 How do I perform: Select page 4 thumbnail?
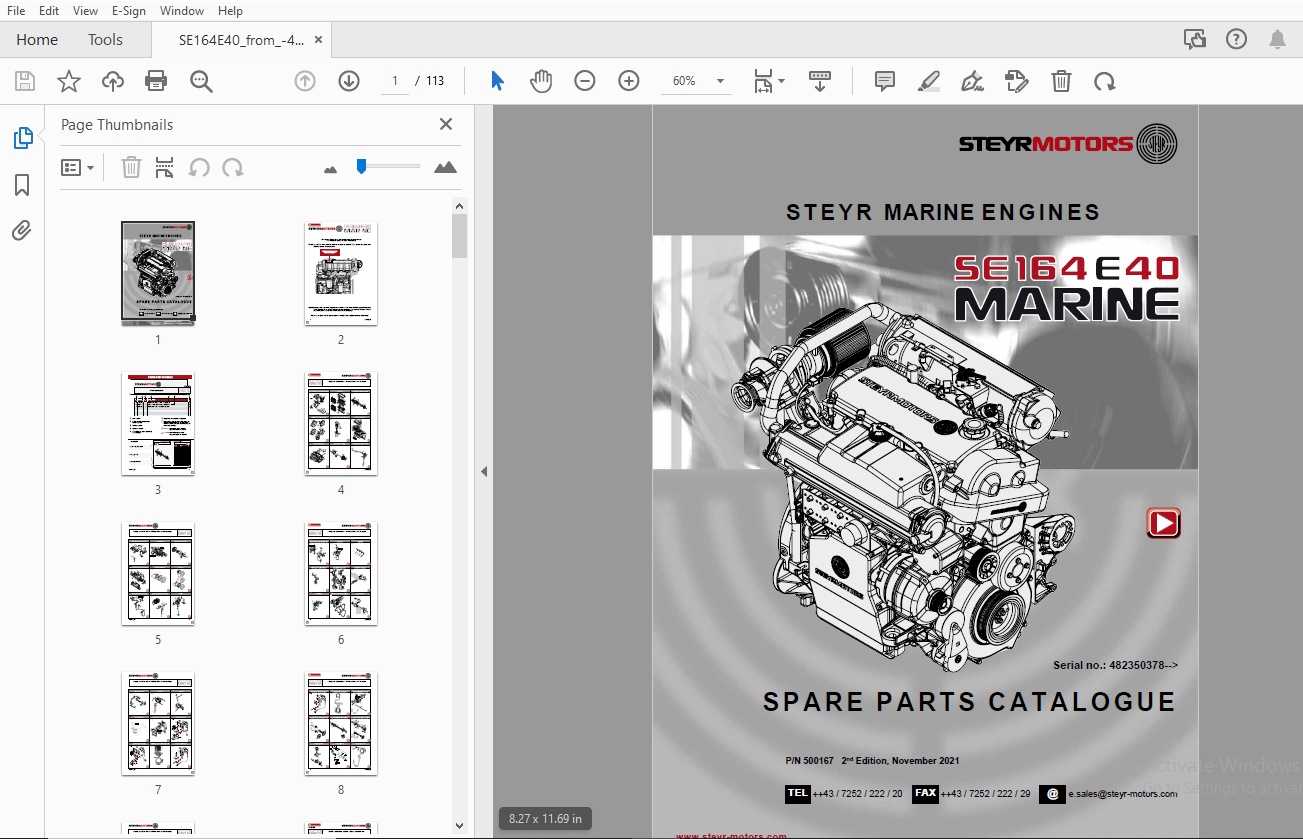(341, 423)
